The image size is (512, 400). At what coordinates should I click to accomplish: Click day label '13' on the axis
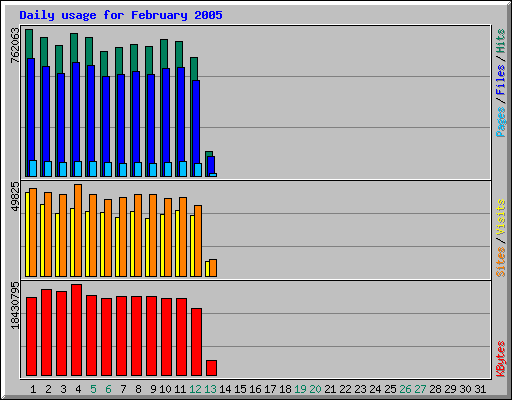click(210, 389)
